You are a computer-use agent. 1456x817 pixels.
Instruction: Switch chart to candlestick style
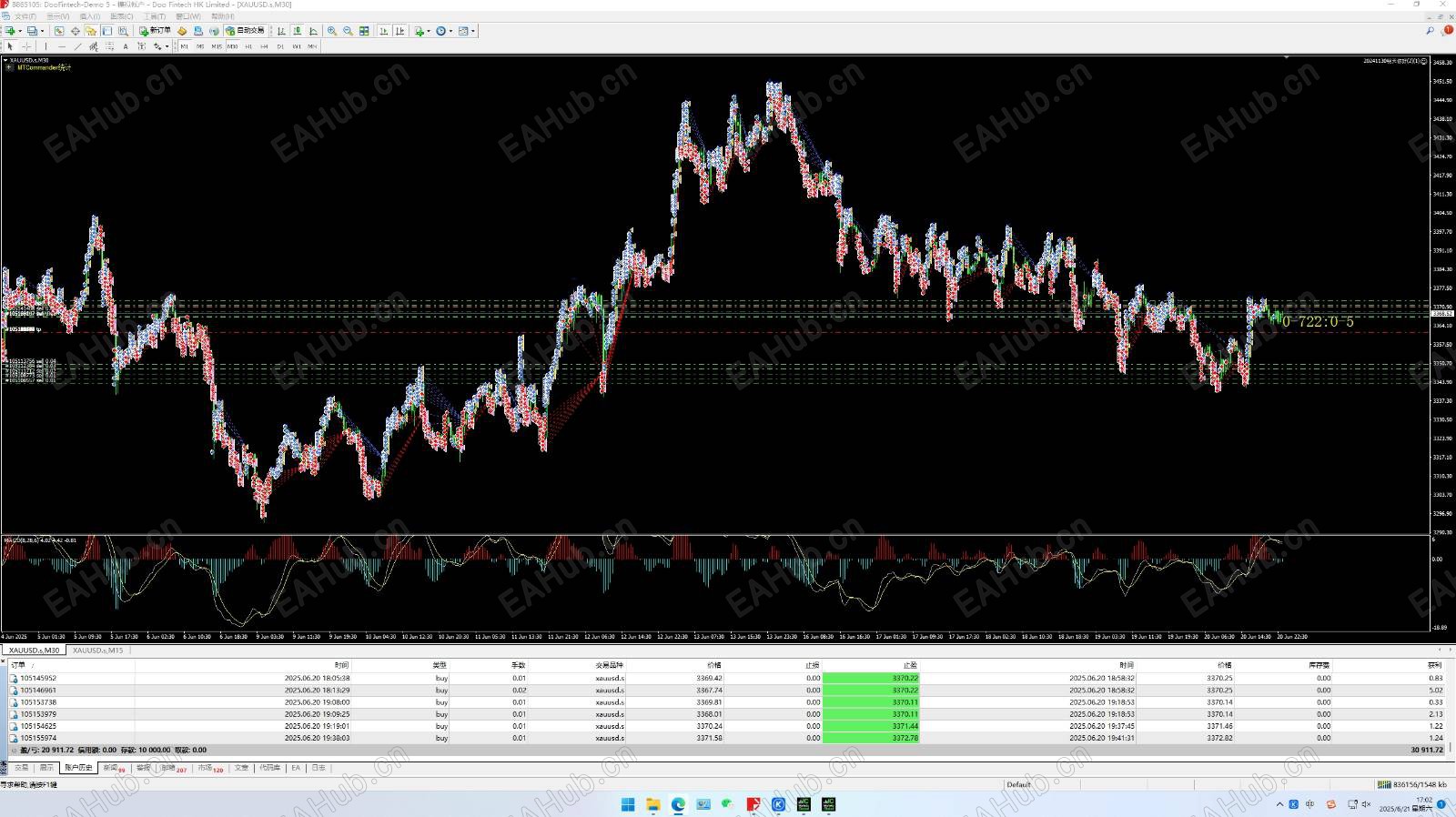click(297, 31)
